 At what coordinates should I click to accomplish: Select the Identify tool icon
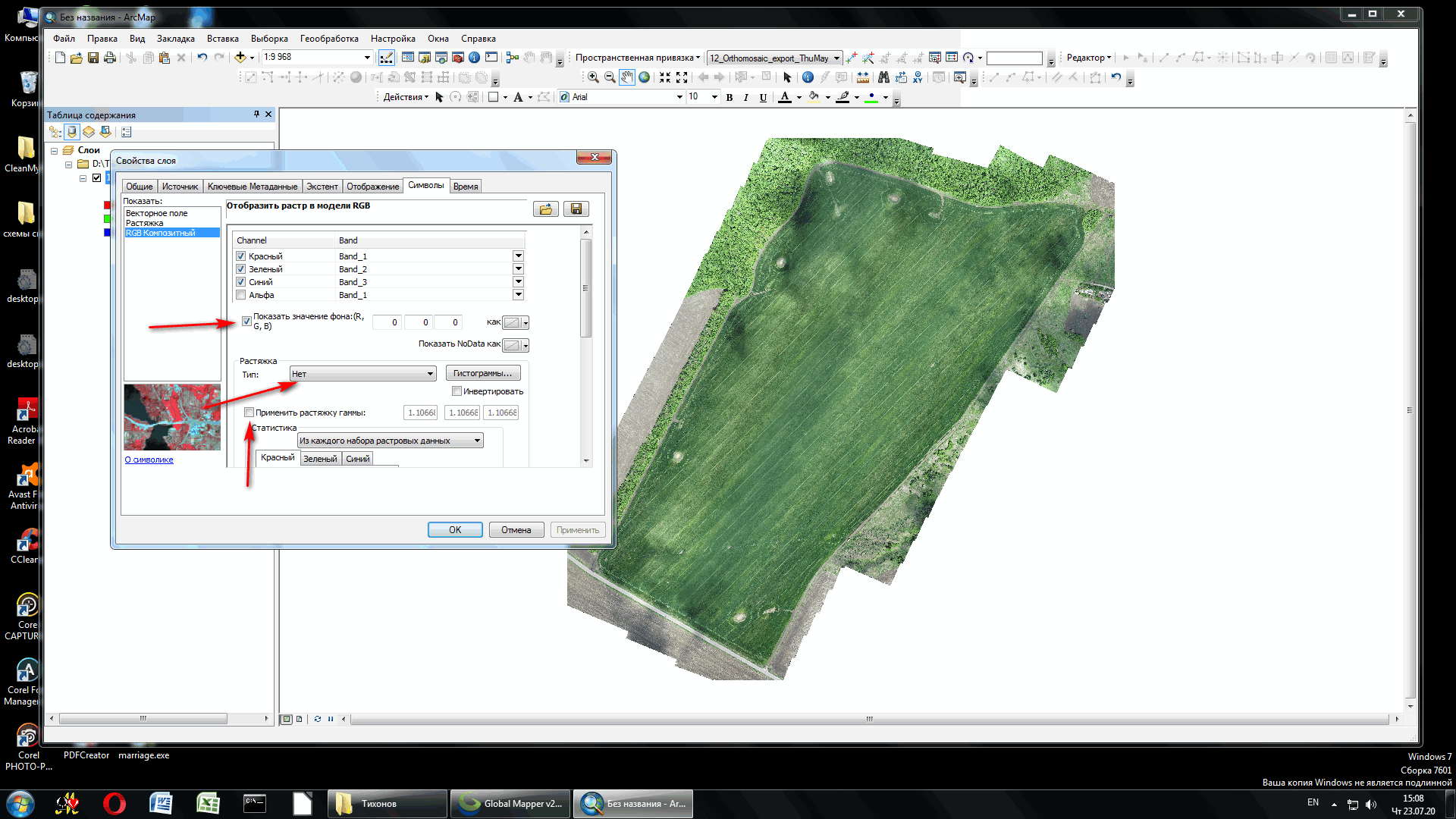coord(808,77)
